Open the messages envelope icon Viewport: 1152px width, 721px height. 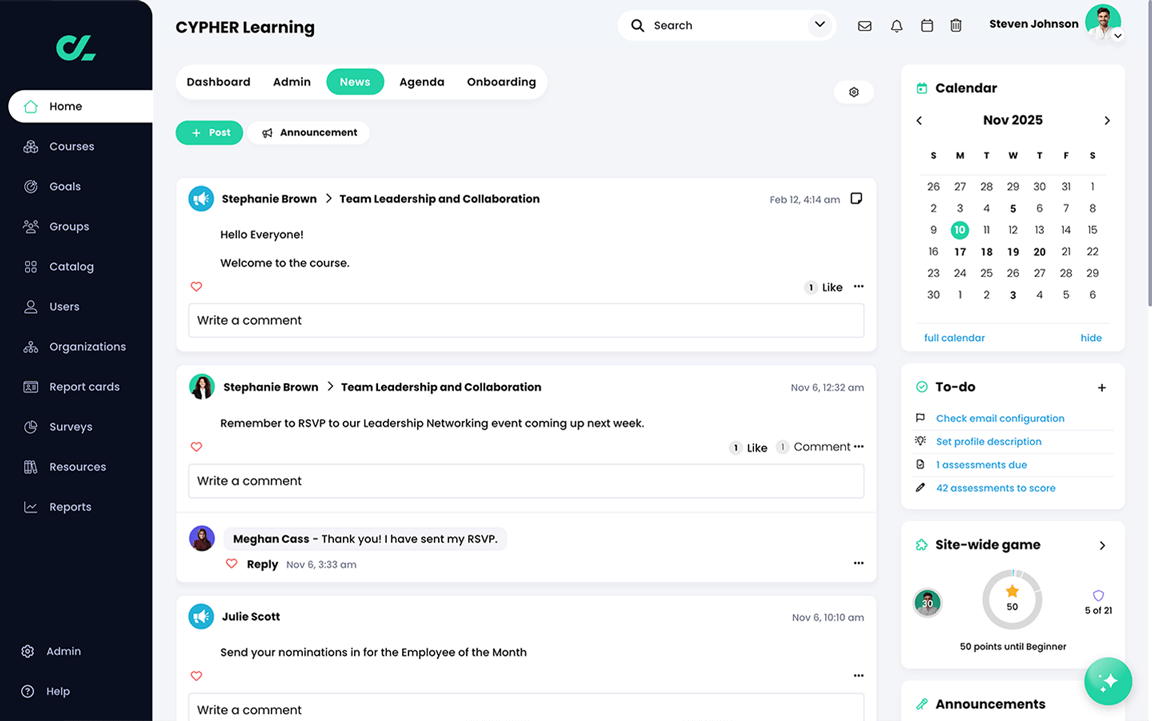865,26
